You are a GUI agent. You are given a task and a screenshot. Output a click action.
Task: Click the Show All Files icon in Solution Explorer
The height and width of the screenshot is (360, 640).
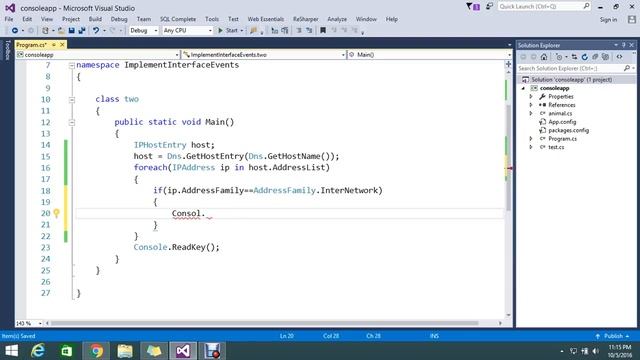605,57
